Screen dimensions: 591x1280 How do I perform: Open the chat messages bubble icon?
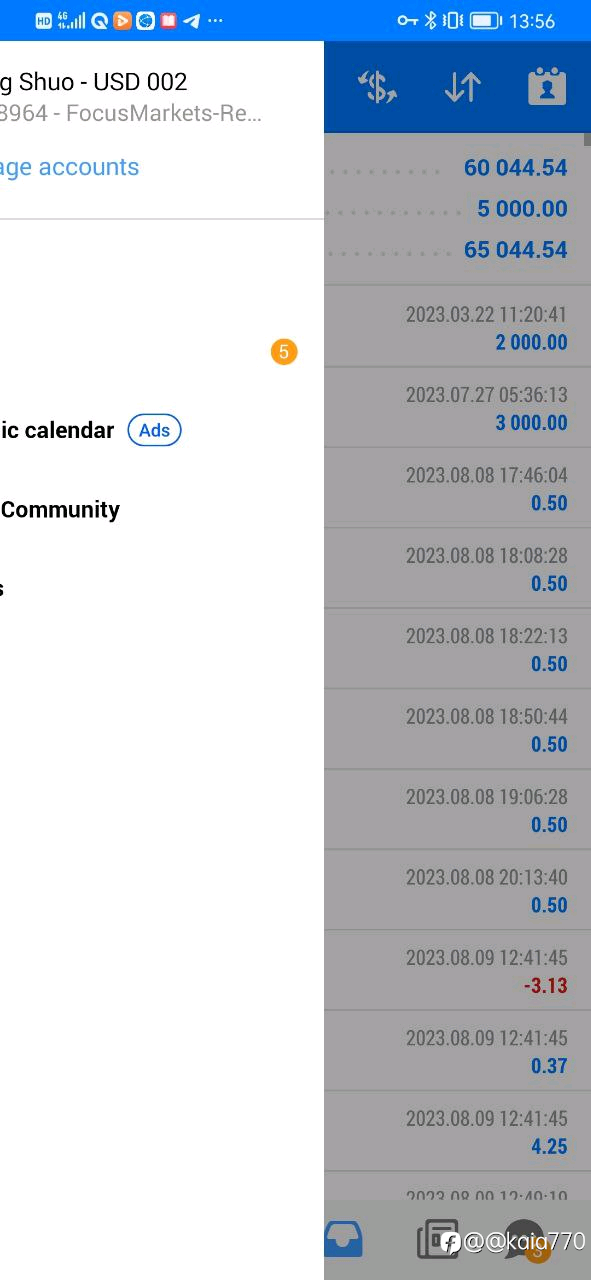(x=525, y=1240)
